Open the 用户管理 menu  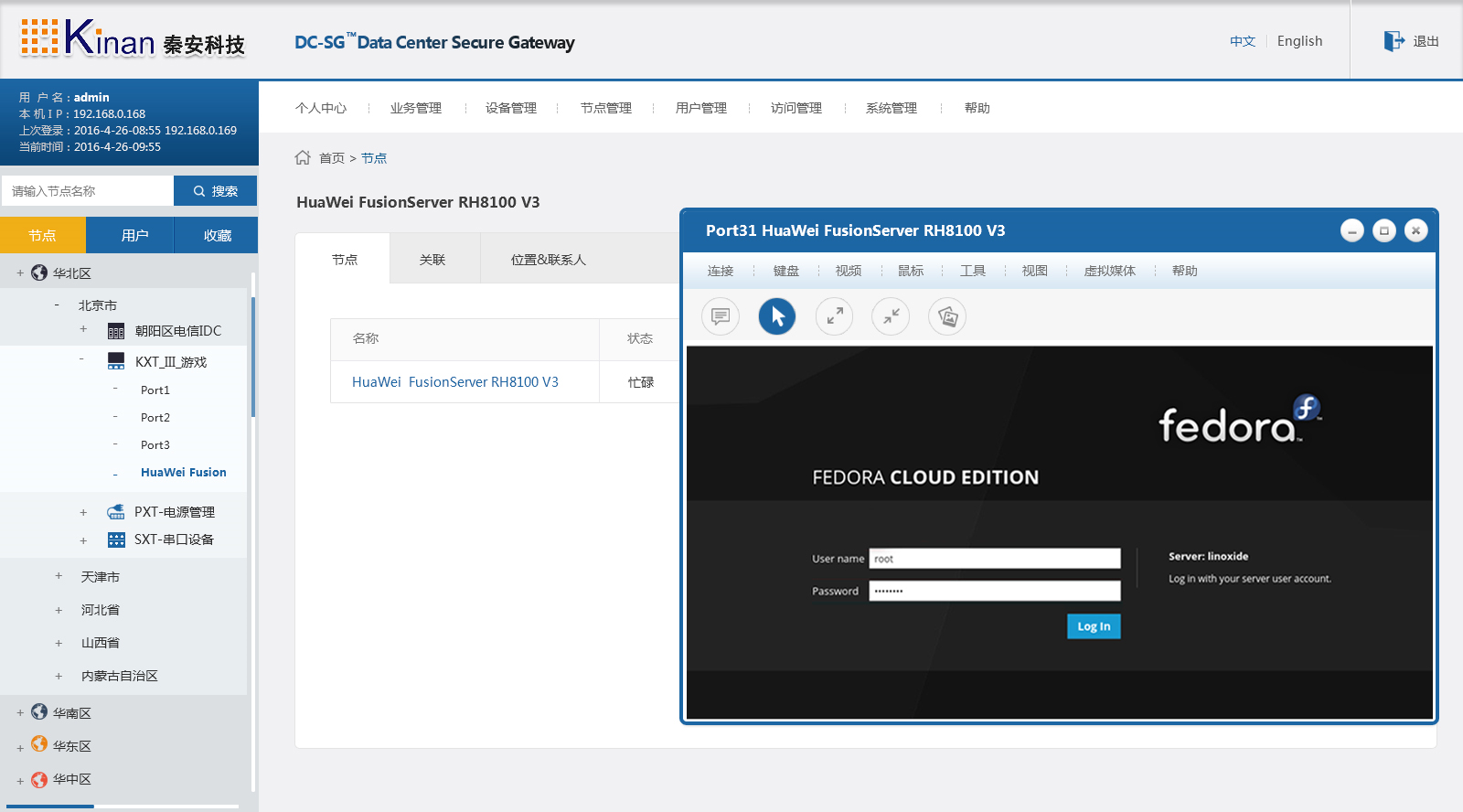tap(701, 108)
